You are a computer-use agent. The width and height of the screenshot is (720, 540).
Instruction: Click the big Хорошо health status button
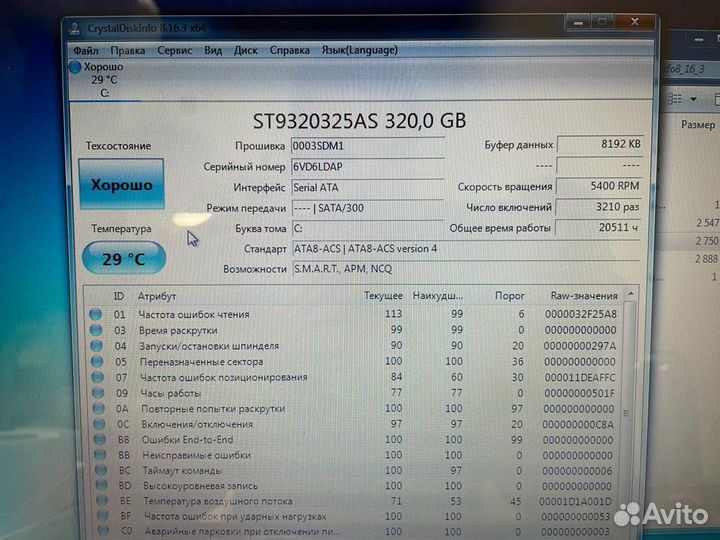pos(121,184)
